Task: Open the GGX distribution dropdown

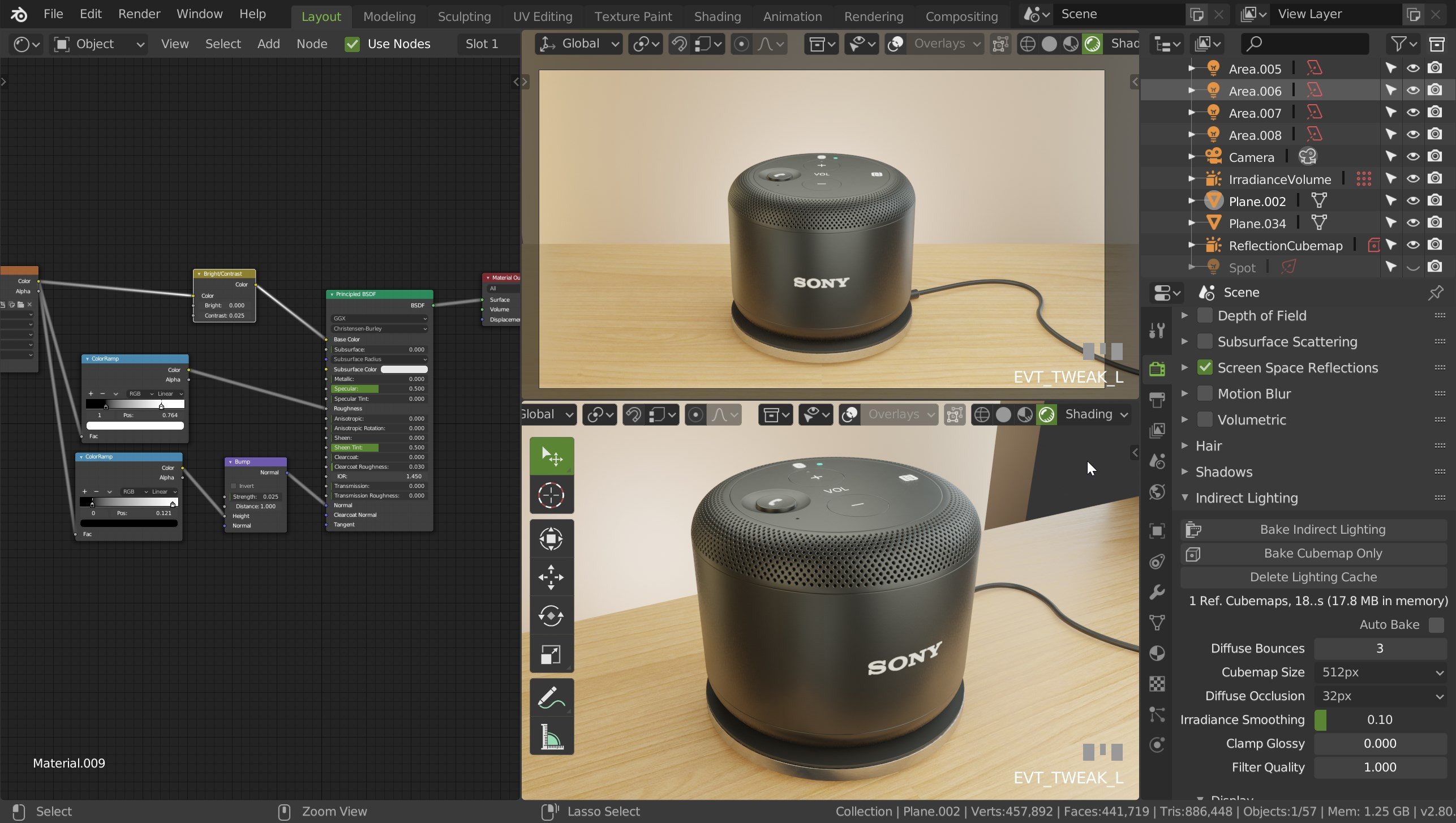Action: 379,318
